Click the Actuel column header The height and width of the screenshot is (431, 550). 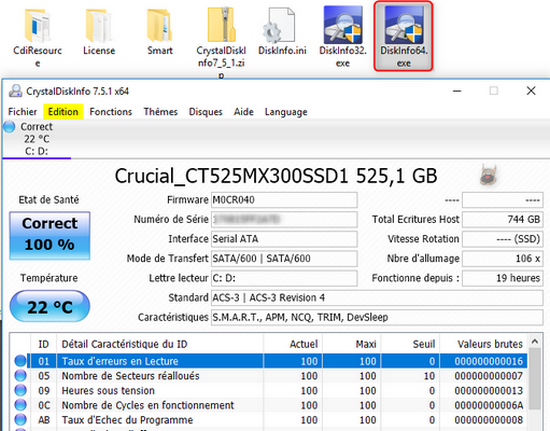coord(293,344)
